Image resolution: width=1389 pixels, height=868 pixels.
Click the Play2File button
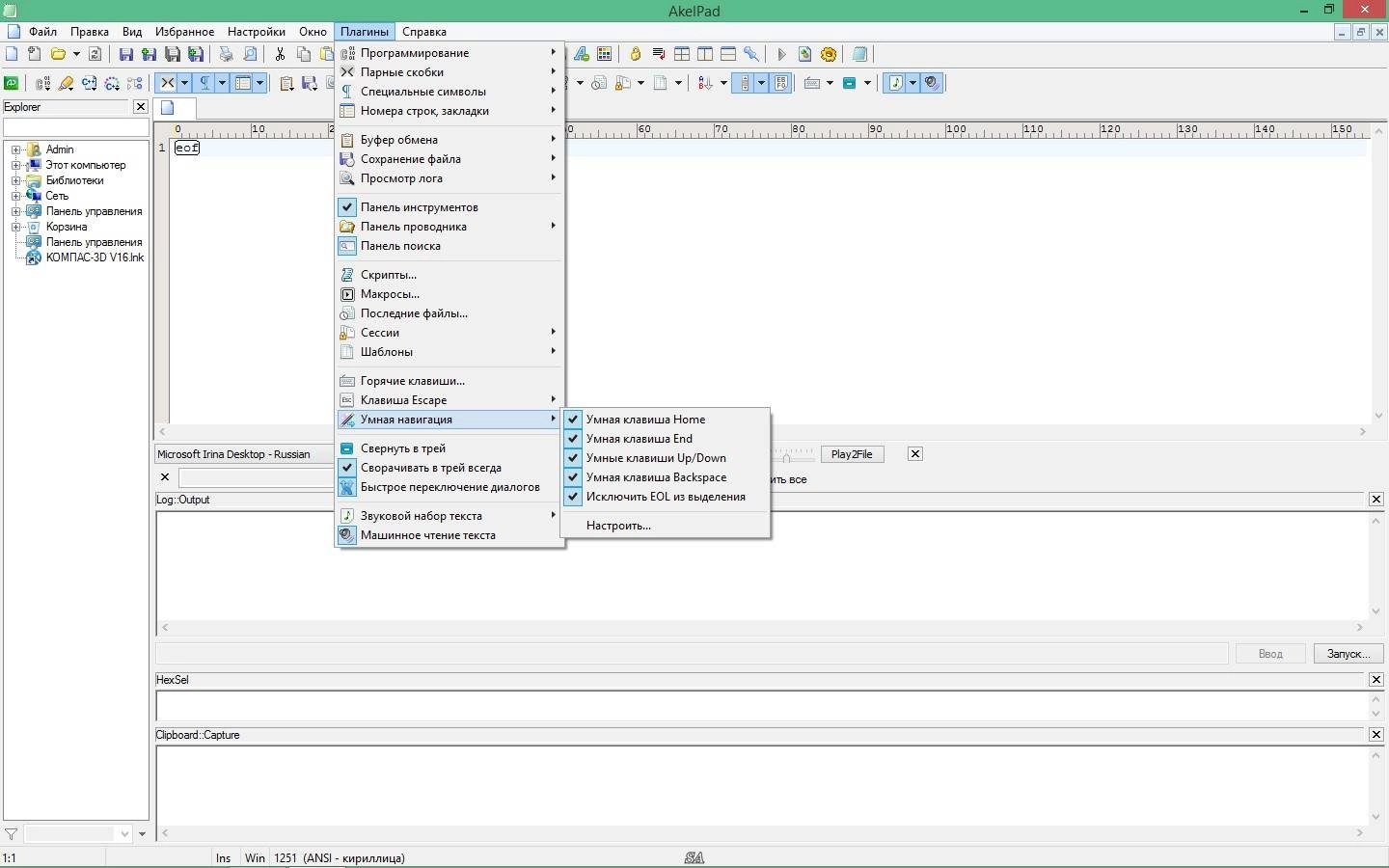pos(852,454)
